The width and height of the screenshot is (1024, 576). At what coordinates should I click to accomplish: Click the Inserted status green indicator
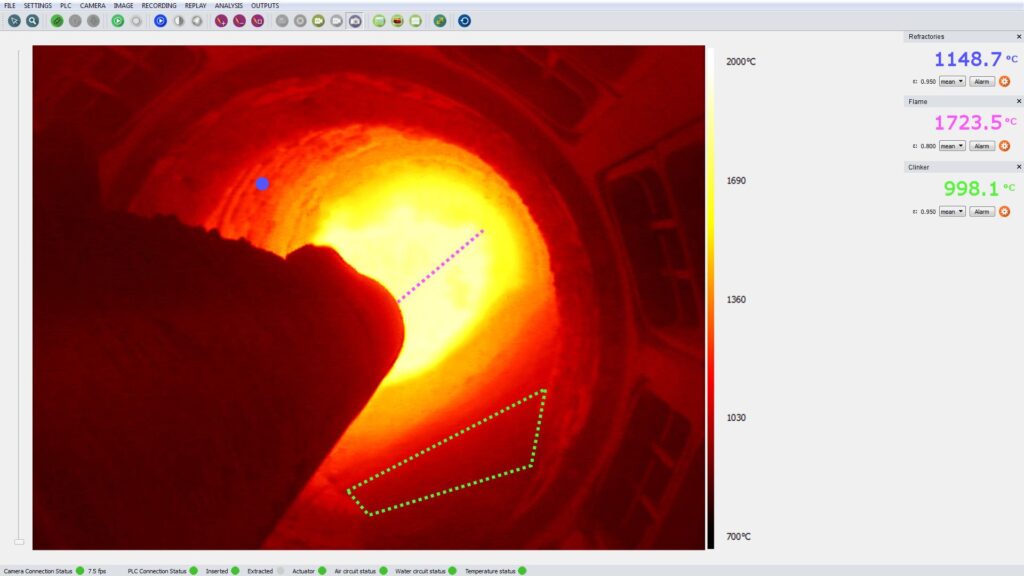click(x=235, y=571)
